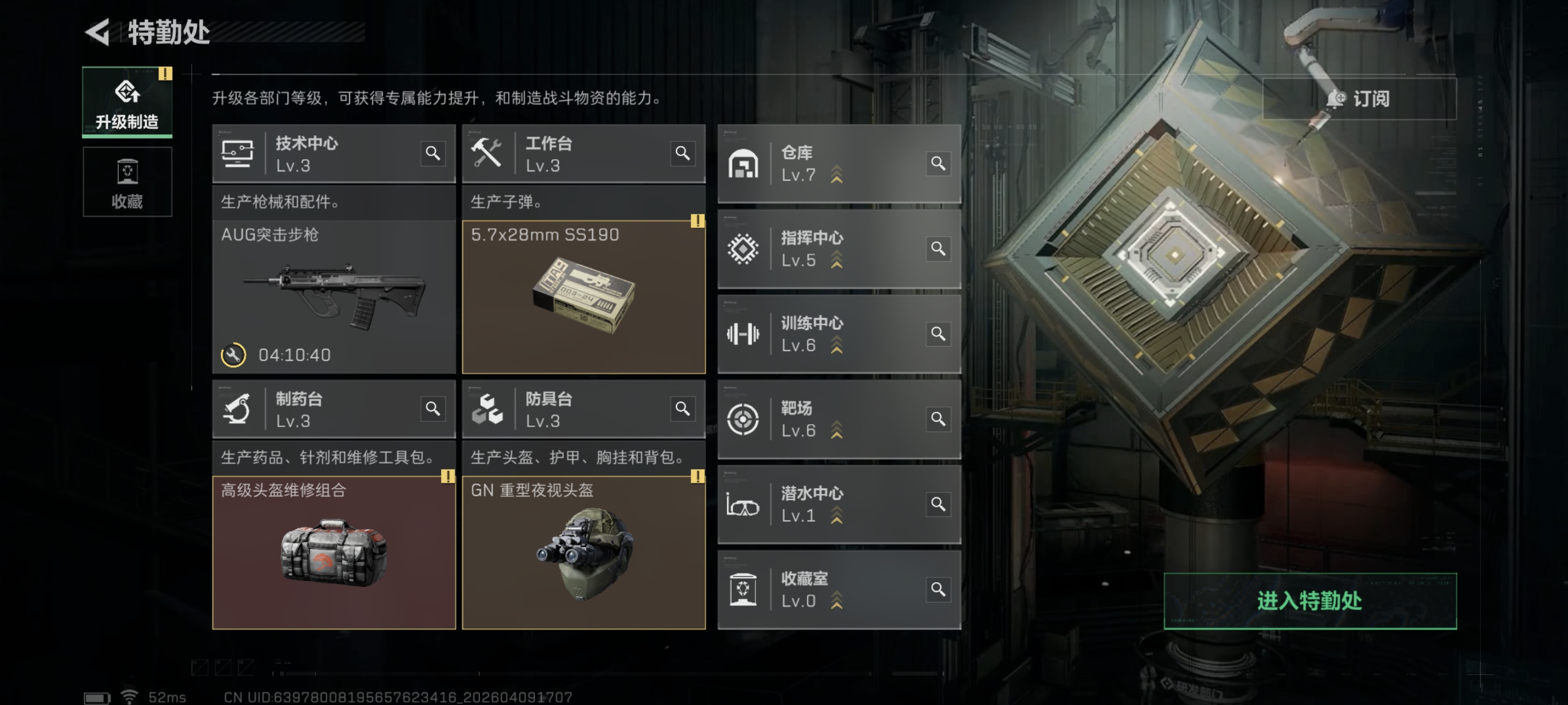Open 指挥中心 magnifier icon
The image size is (1568, 705).
pyautogui.click(x=938, y=249)
